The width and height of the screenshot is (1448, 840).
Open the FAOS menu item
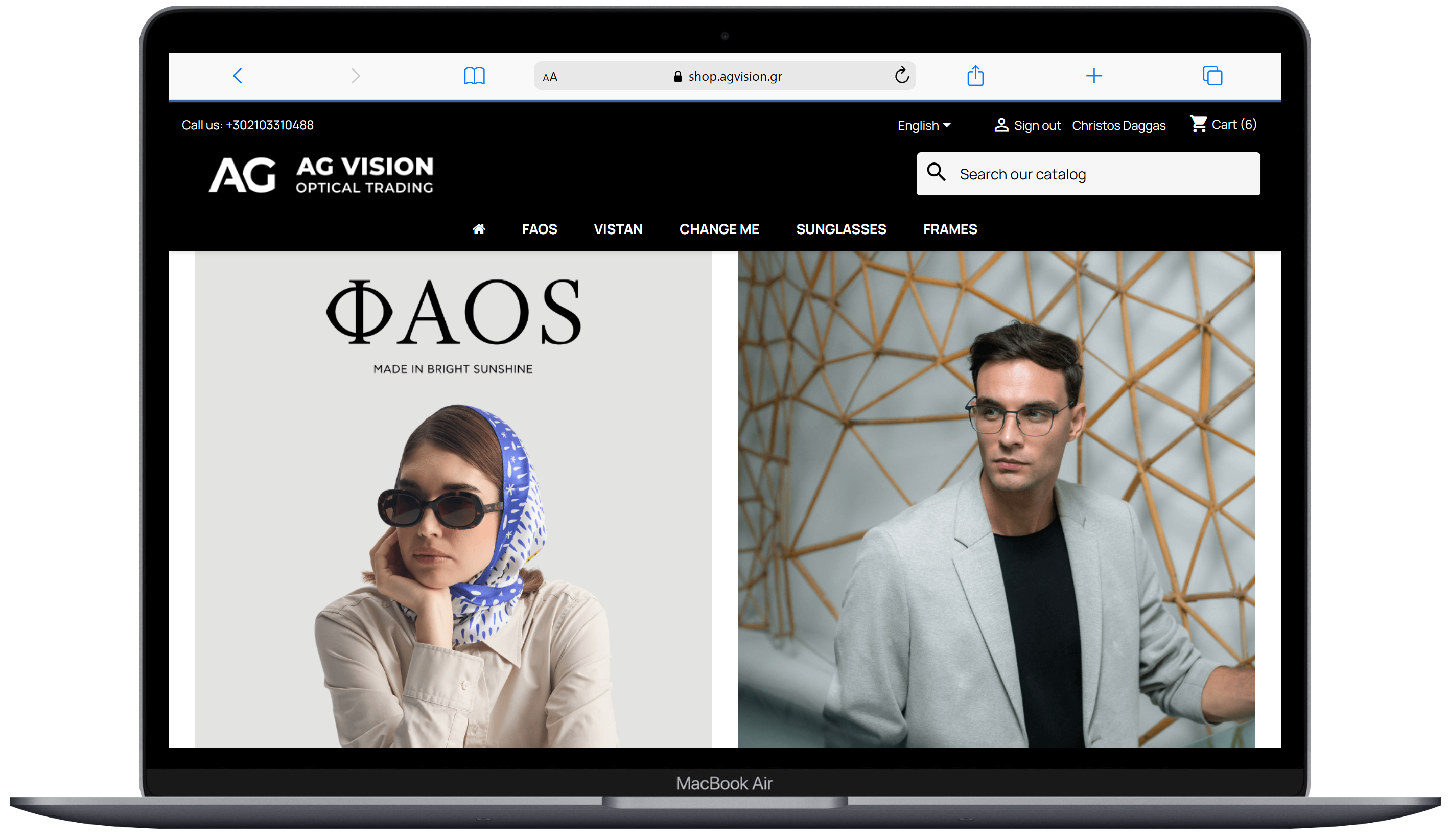[539, 229]
